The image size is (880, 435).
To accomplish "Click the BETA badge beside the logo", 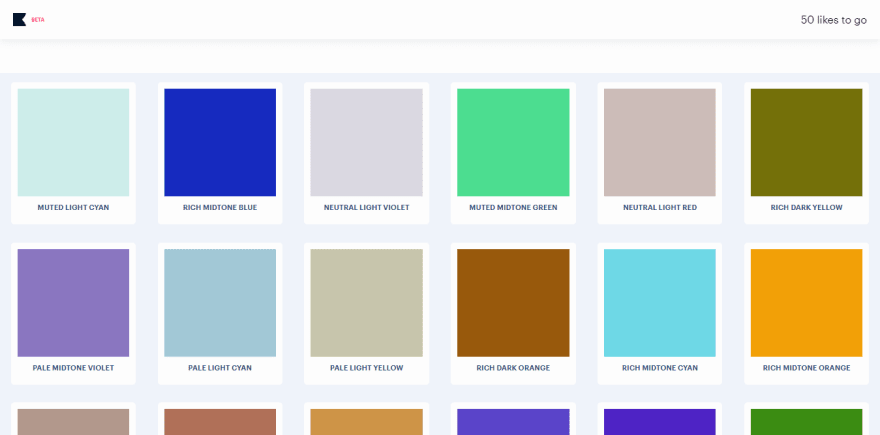I will tap(38, 20).
